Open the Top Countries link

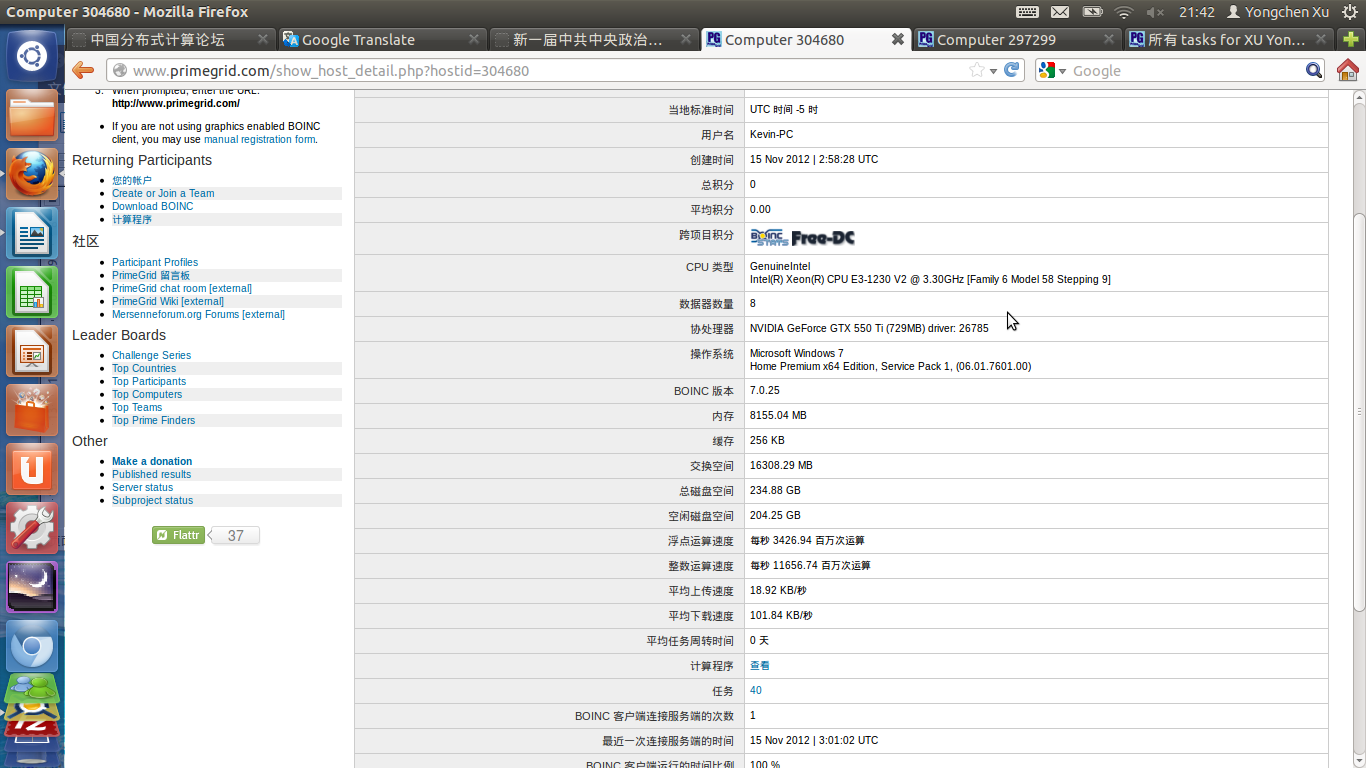pyautogui.click(x=144, y=368)
